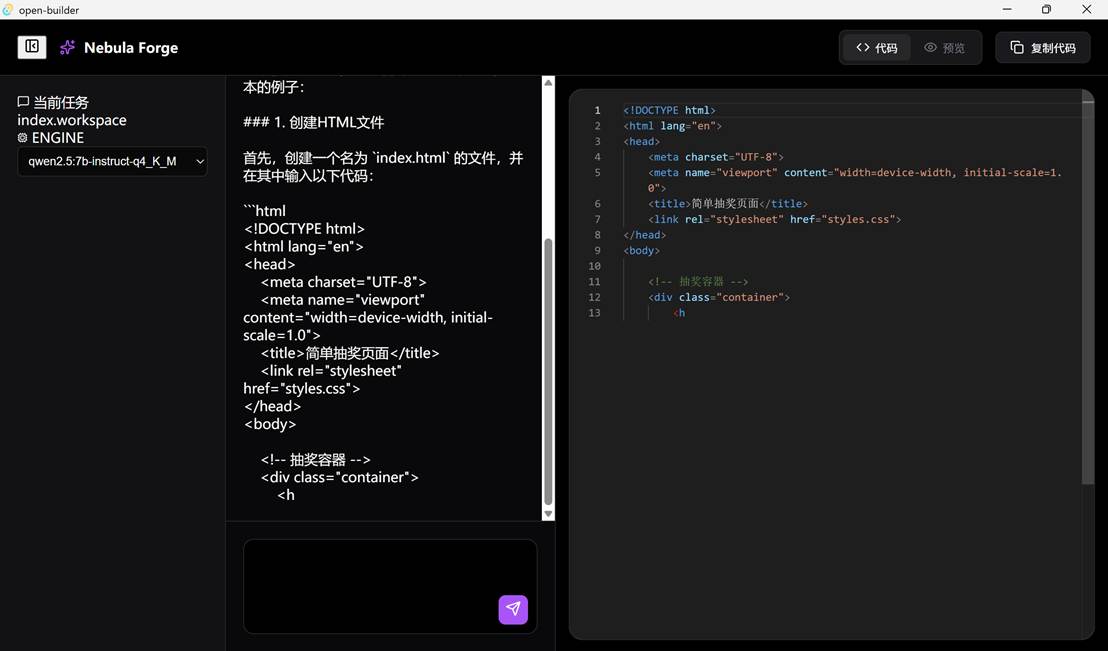The height and width of the screenshot is (651, 1108).
Task: Click the ENGINE gear icon
Action: tap(23, 137)
